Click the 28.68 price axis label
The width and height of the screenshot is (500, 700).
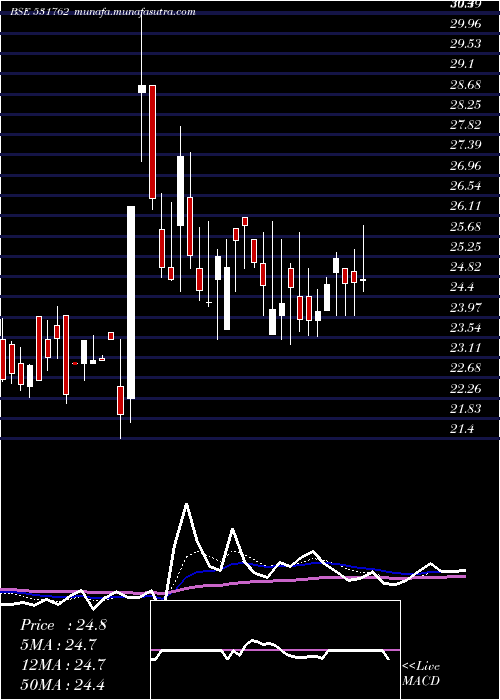[466, 85]
